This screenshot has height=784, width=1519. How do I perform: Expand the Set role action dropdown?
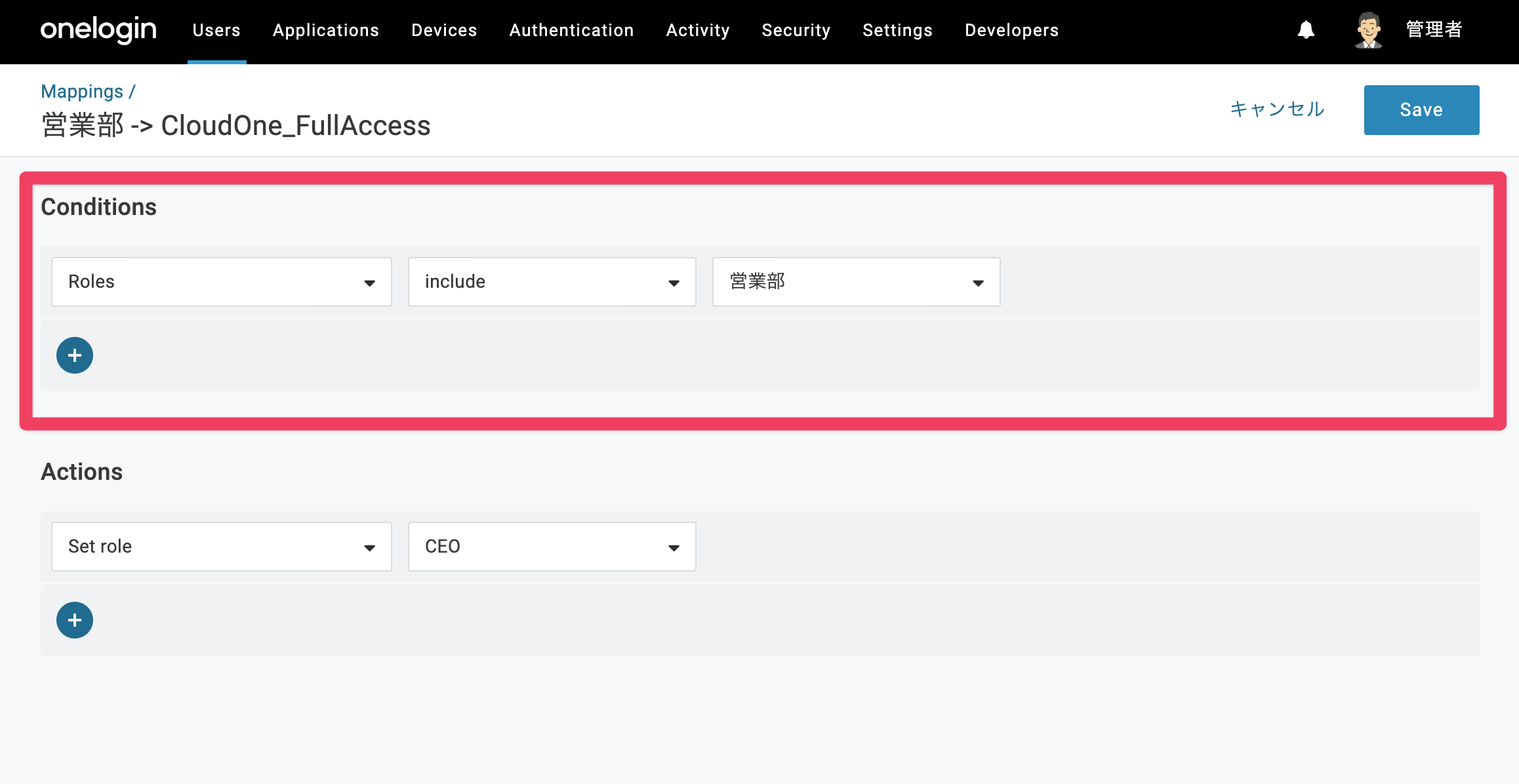click(x=222, y=547)
